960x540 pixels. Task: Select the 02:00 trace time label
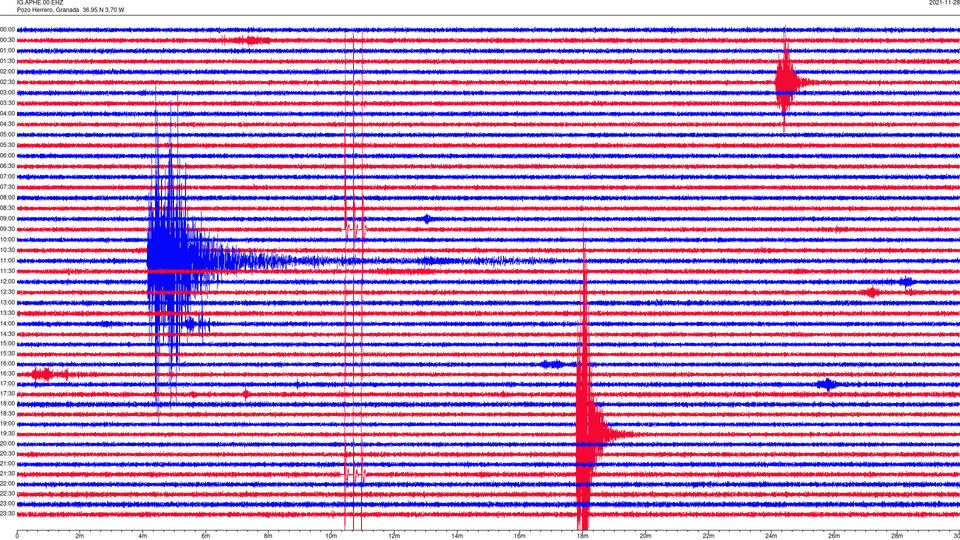tap(7, 72)
